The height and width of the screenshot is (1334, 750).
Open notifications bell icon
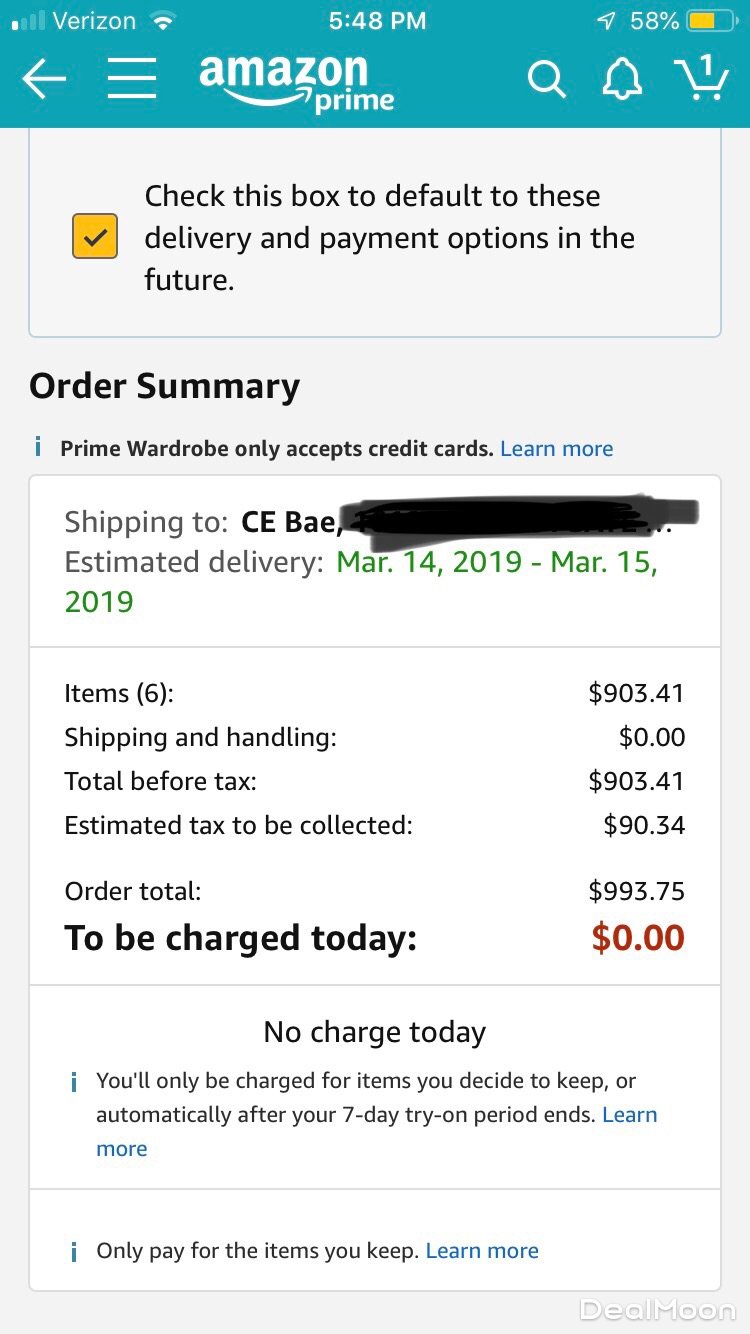[621, 79]
